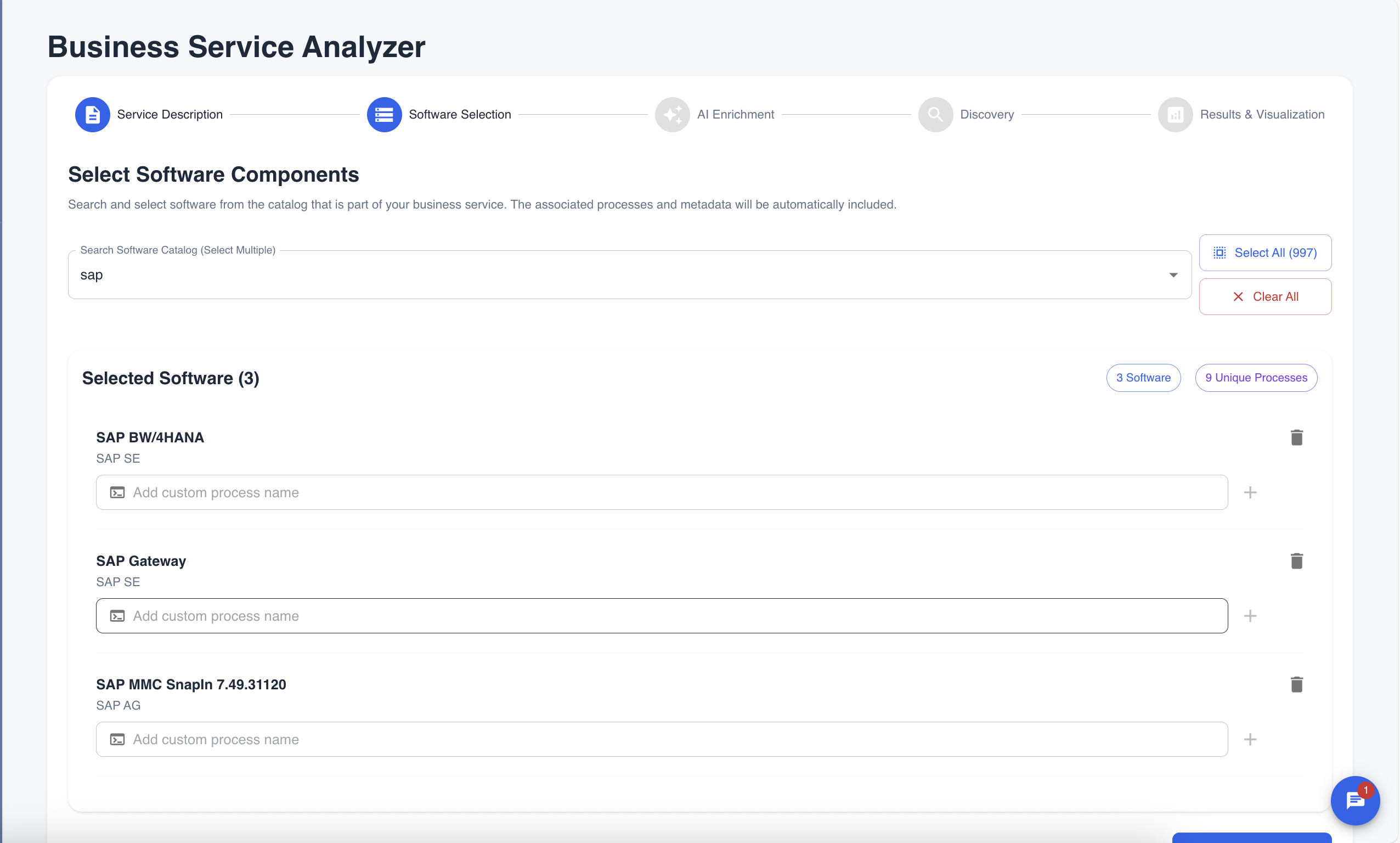Click the Discovery magnifier step icon
The height and width of the screenshot is (843, 1400).
935,114
